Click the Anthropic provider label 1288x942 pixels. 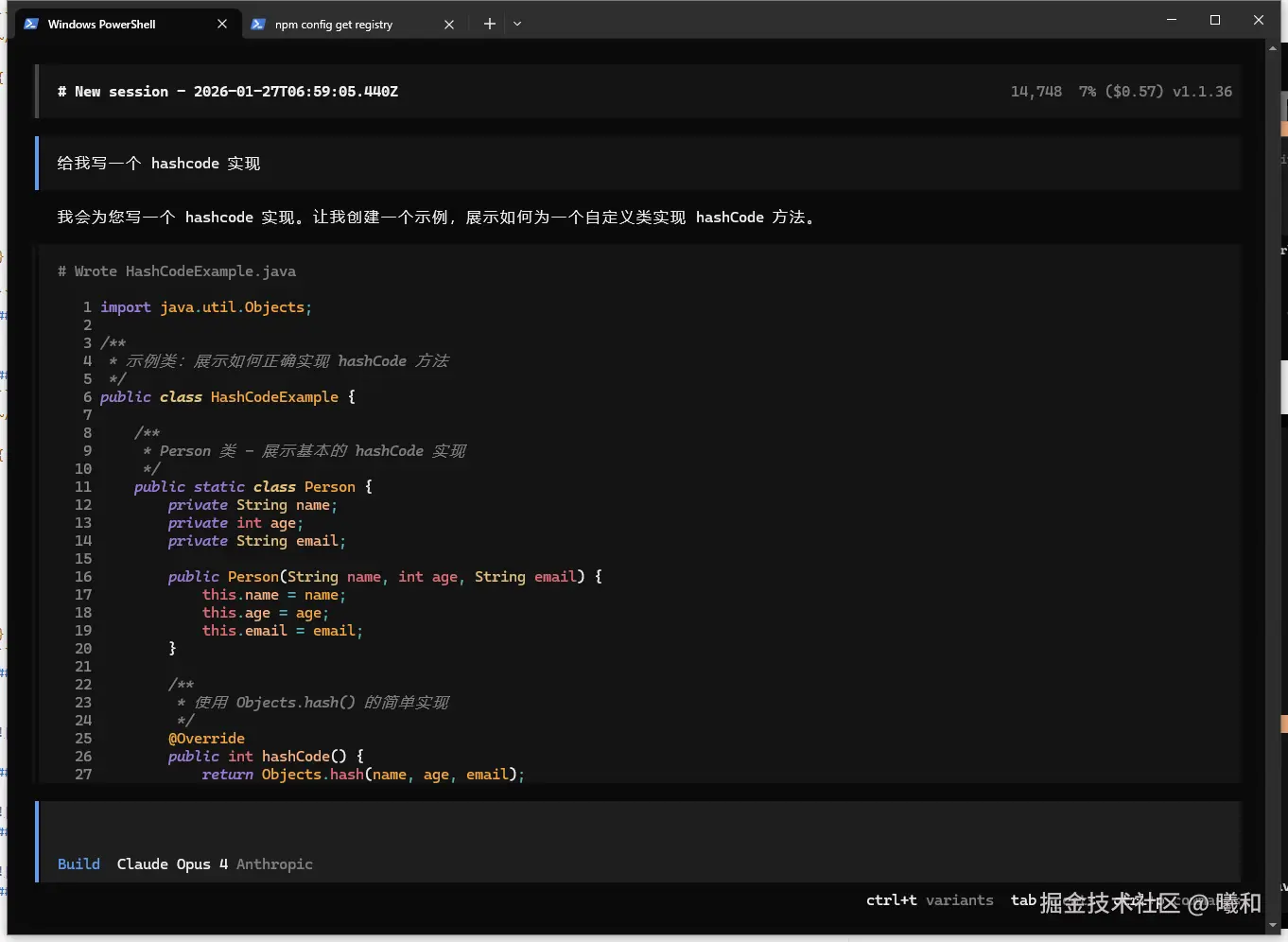[x=274, y=864]
